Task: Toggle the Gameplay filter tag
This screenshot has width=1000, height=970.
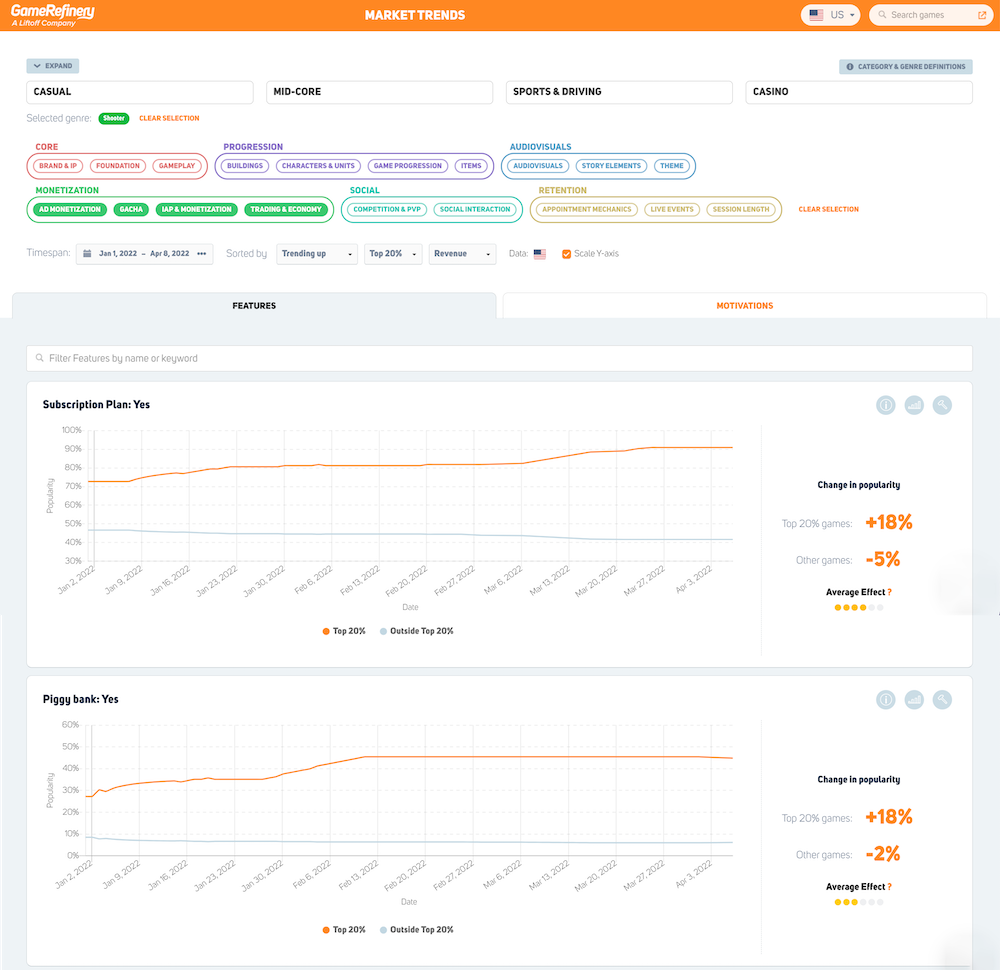Action: click(x=177, y=166)
